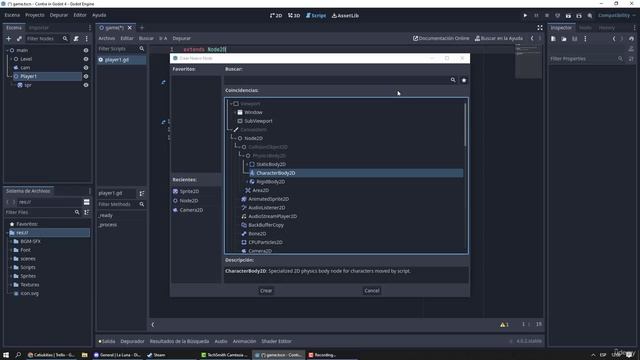
Task: Click Camera2D icon in Recientes list
Action: pyautogui.click(x=176, y=210)
